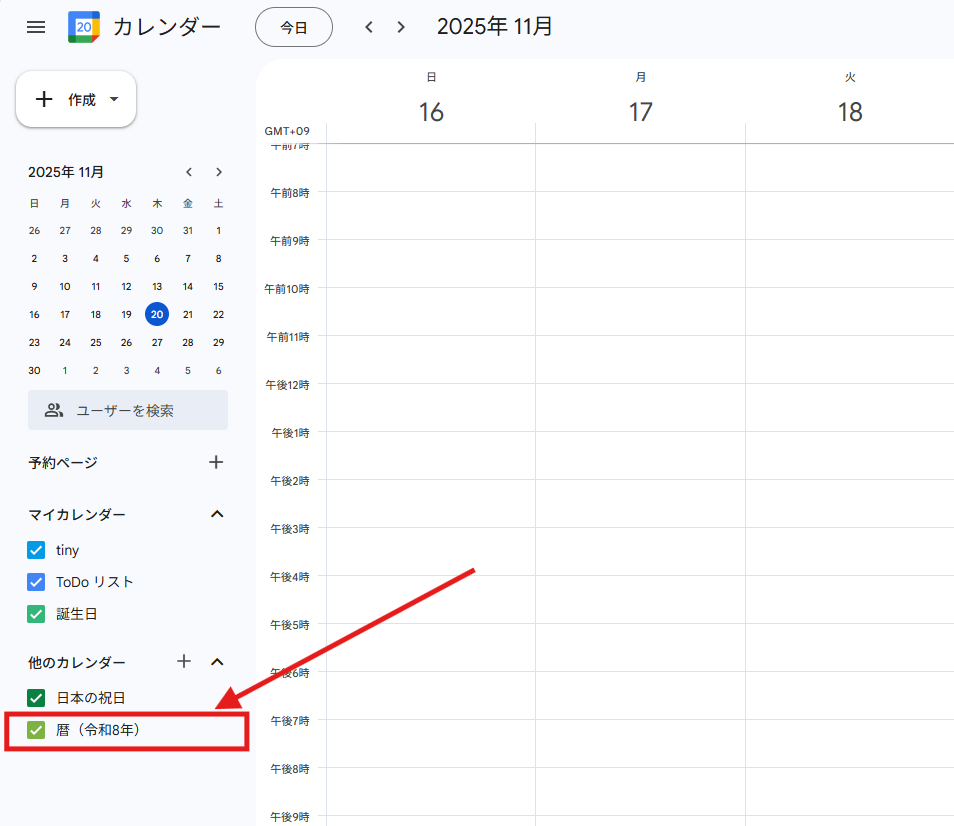Go to next week in main header
The height and width of the screenshot is (826, 954).
coord(401,27)
